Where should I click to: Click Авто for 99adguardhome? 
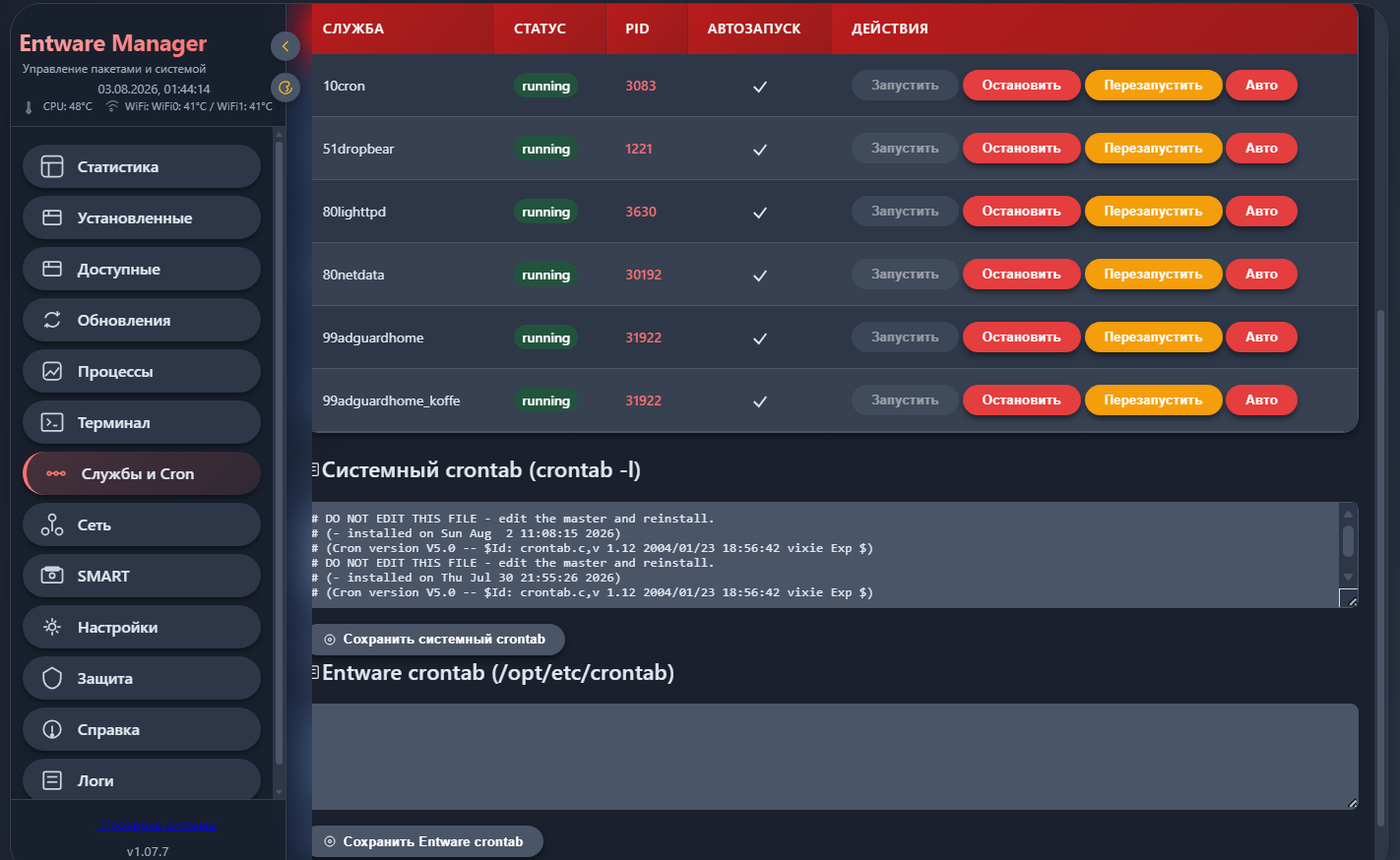click(1261, 338)
